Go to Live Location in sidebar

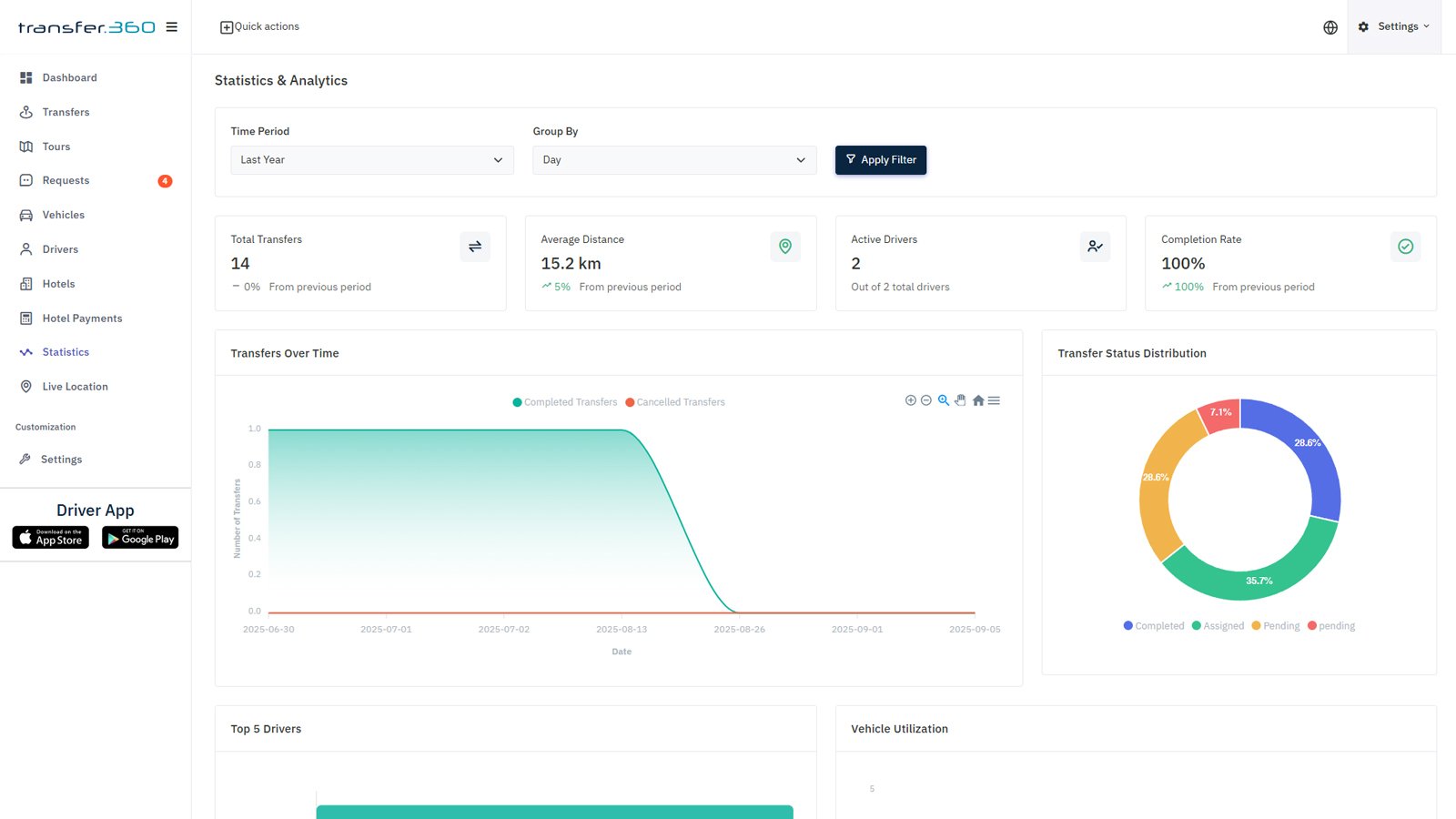75,387
